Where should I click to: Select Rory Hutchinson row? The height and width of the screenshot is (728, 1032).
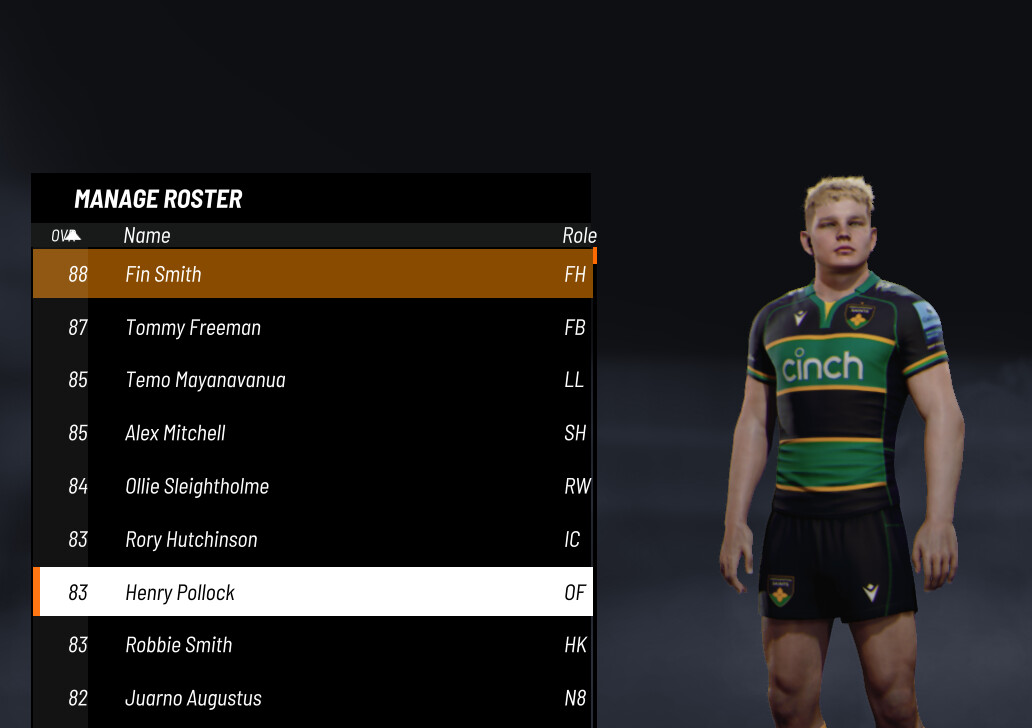click(x=313, y=539)
